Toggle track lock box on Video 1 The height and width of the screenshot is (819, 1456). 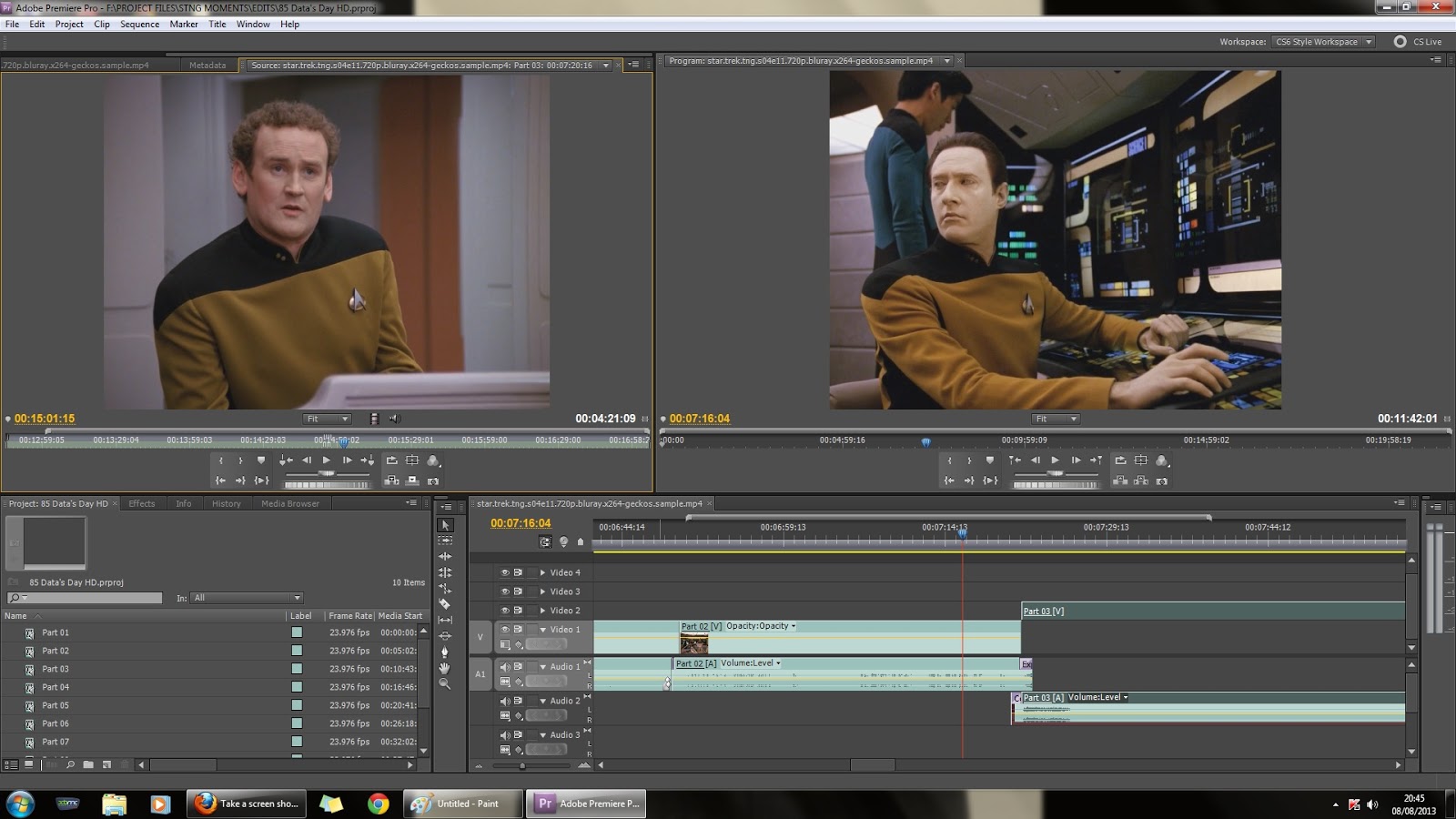[x=532, y=629]
